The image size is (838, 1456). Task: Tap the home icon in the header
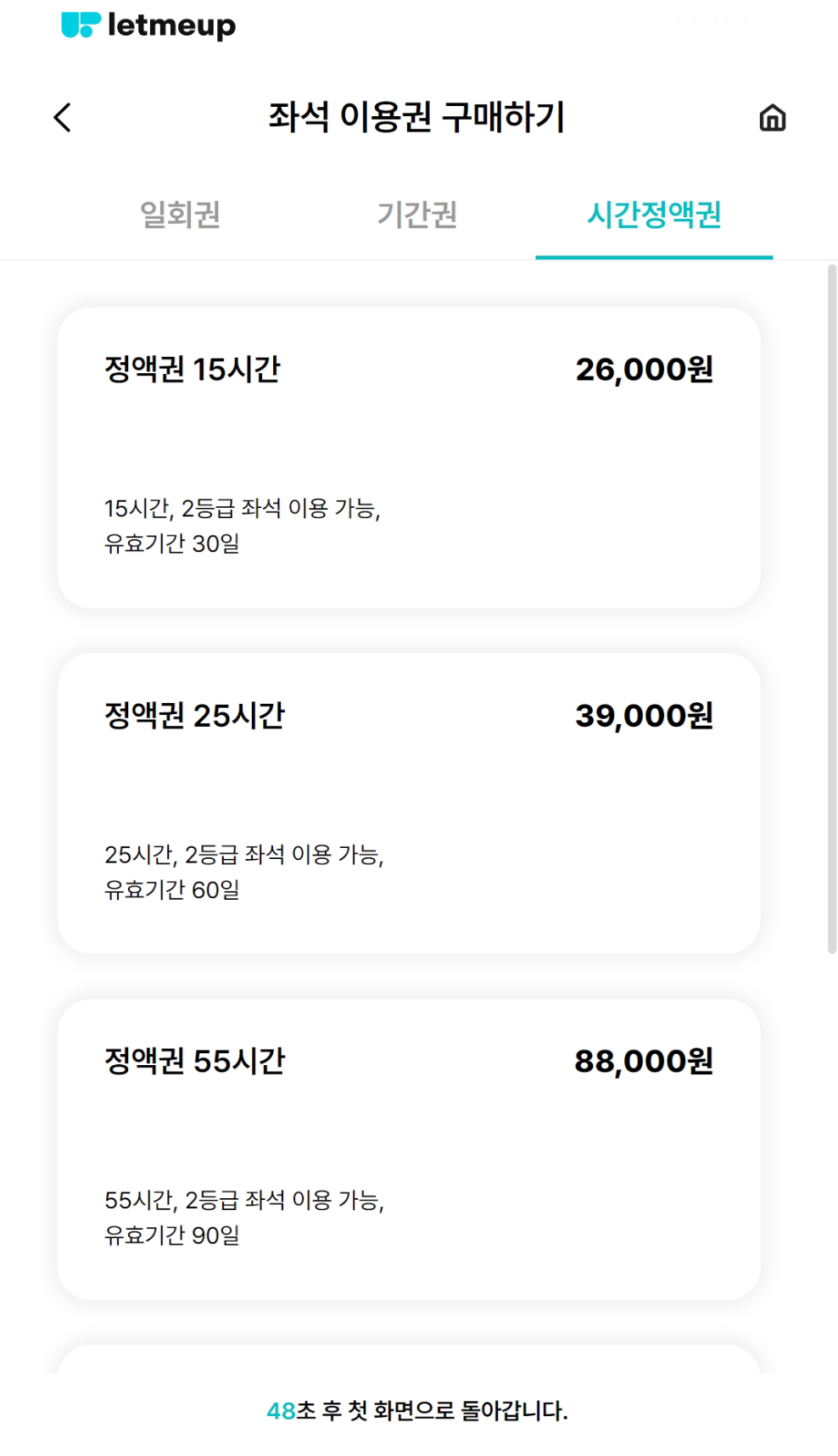[x=772, y=118]
